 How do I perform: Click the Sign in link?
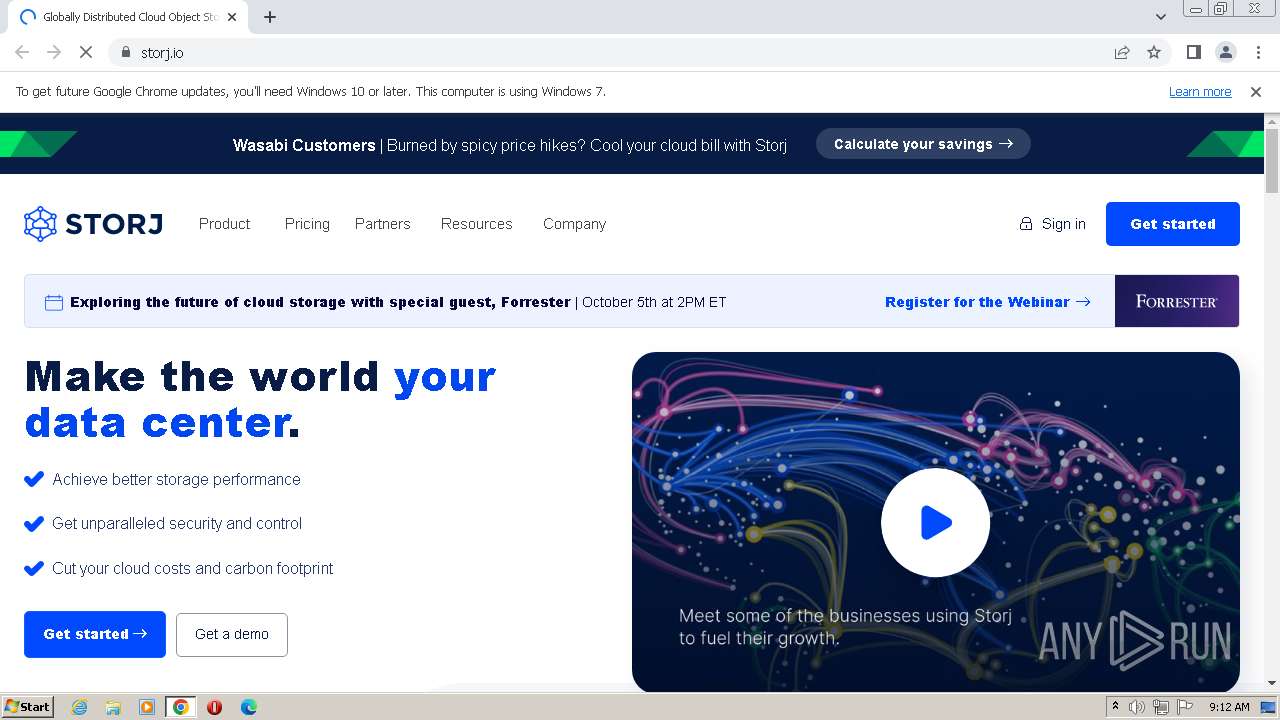[x=1052, y=224]
